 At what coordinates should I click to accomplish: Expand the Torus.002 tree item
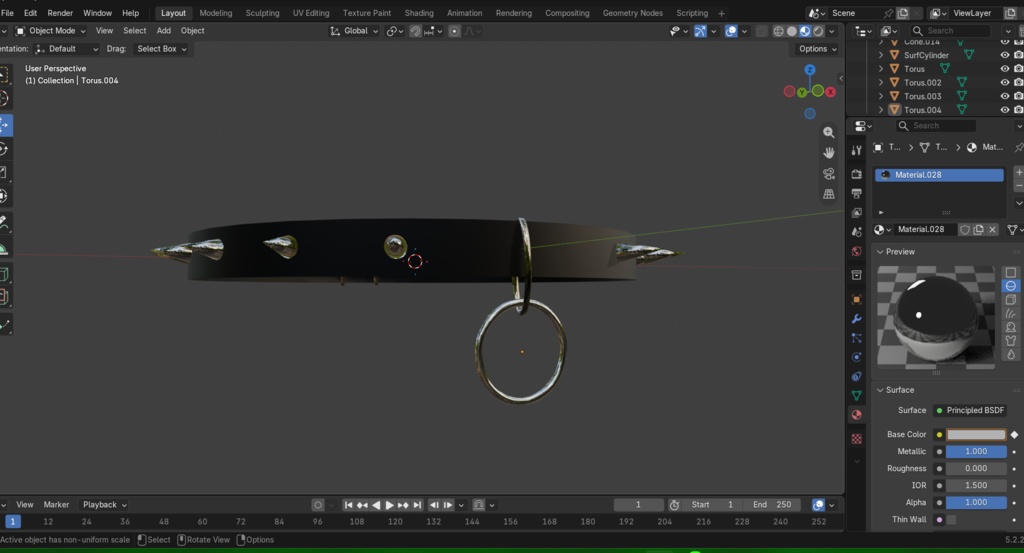(x=881, y=82)
